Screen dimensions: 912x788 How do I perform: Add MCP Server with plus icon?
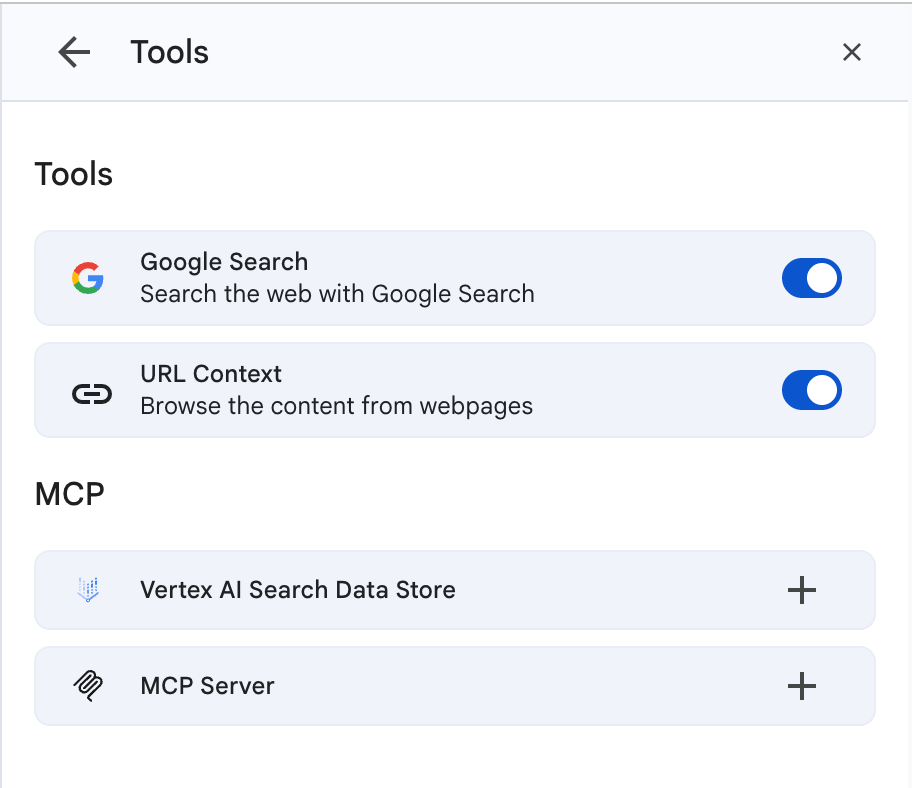click(801, 686)
